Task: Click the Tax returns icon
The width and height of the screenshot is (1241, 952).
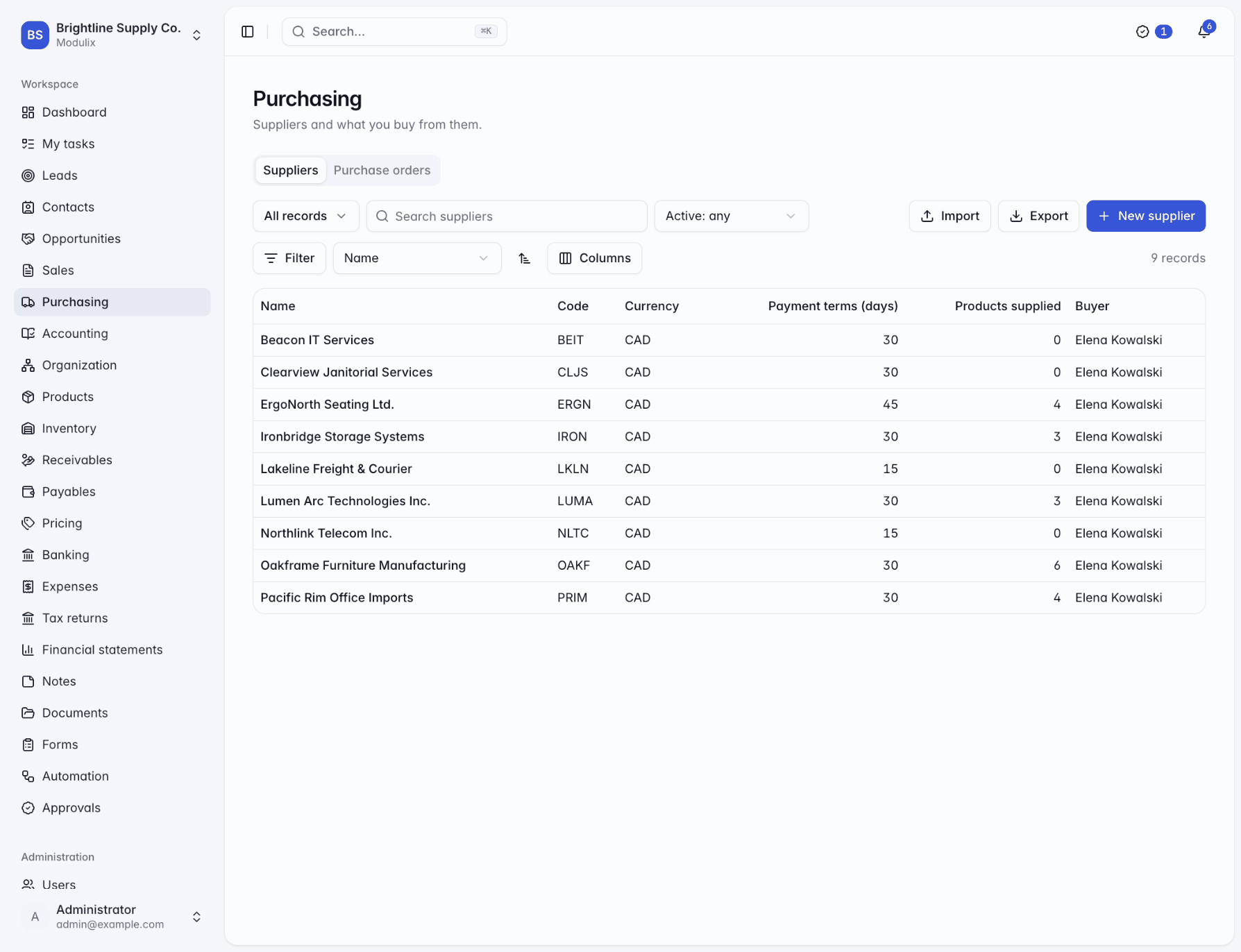Action: tap(28, 618)
